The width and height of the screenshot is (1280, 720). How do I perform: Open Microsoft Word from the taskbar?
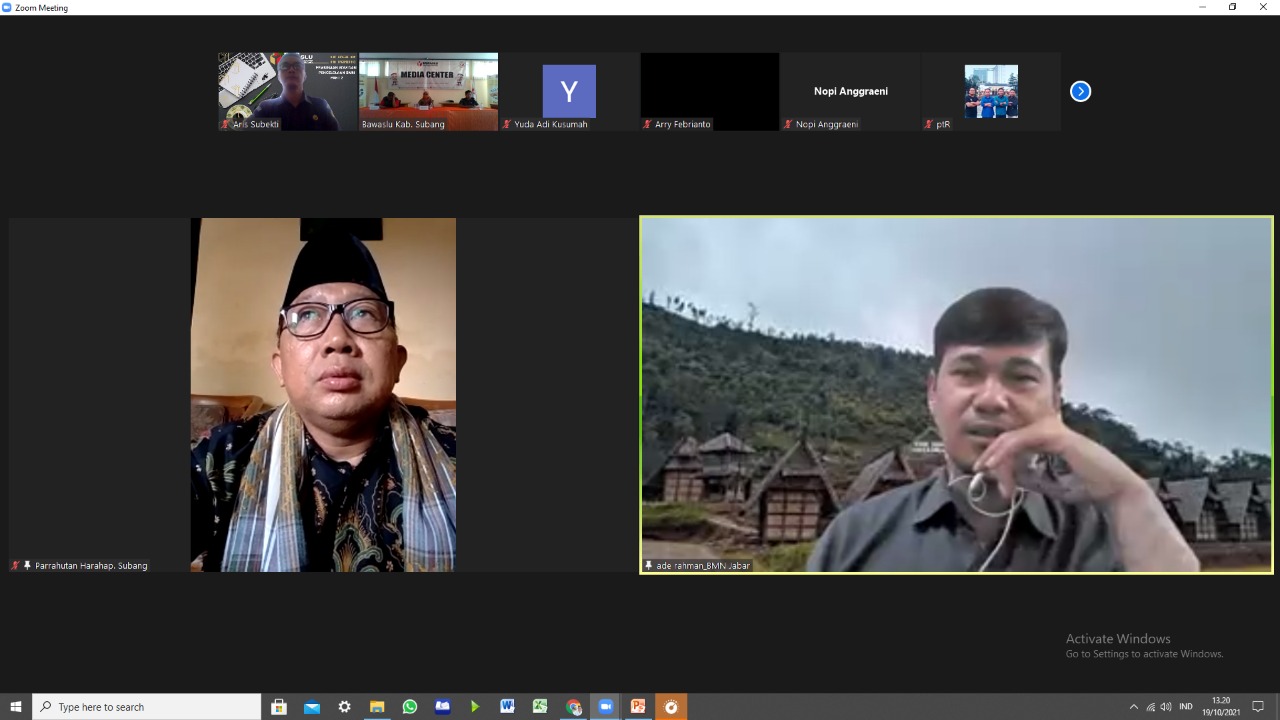tap(507, 707)
